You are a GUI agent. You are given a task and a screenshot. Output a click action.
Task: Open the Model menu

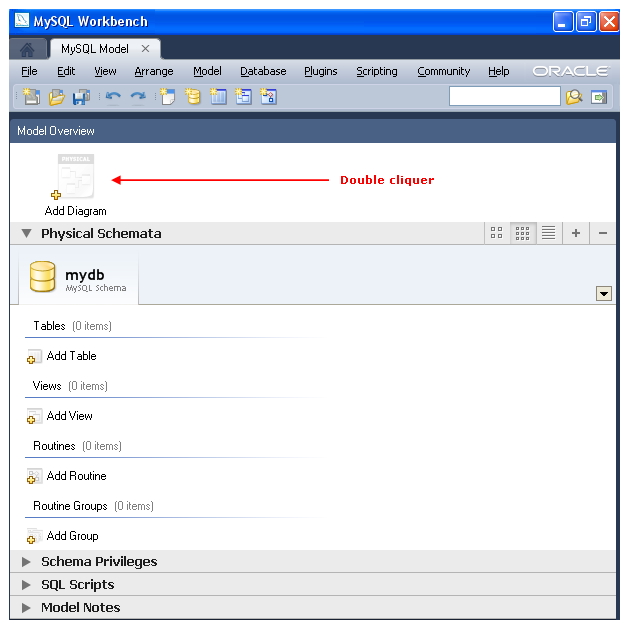[x=207, y=71]
